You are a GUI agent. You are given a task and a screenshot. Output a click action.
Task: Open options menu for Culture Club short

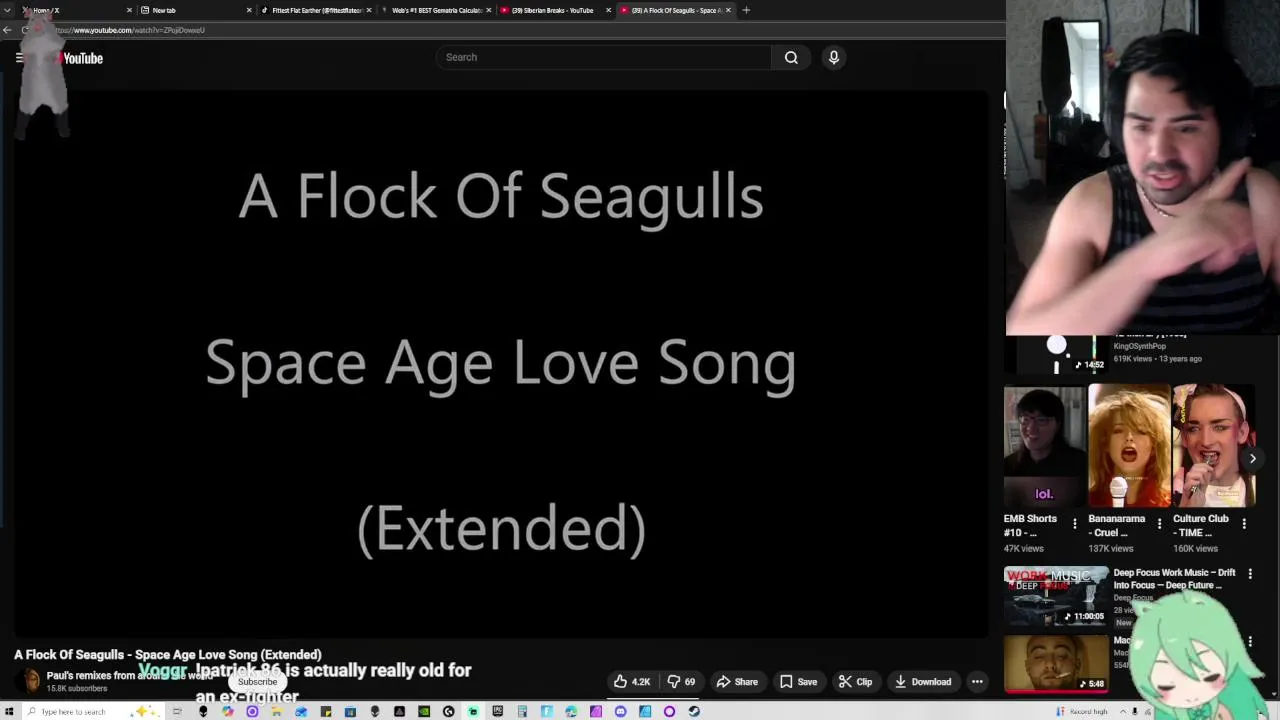coord(1244,523)
